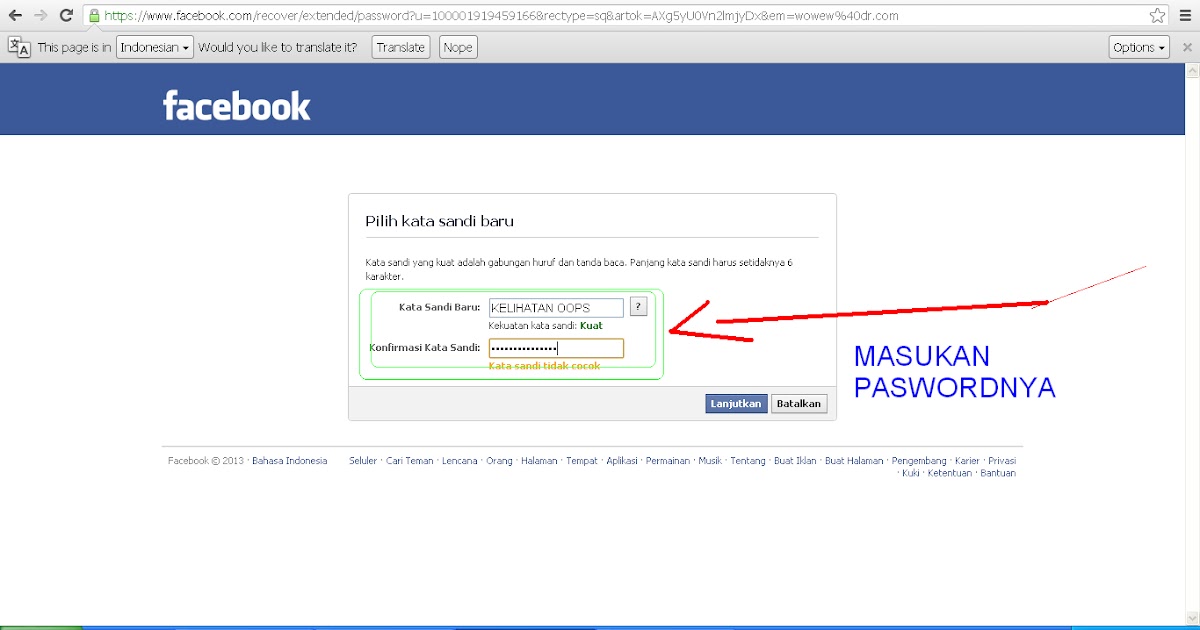Click the Batalkan button
This screenshot has height=630, width=1200.
click(x=799, y=403)
